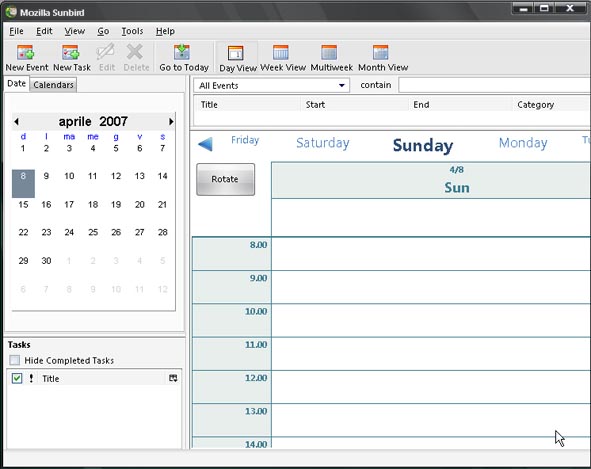Select April 27 in mini calendar
The image size is (591, 469).
[x=139, y=232]
